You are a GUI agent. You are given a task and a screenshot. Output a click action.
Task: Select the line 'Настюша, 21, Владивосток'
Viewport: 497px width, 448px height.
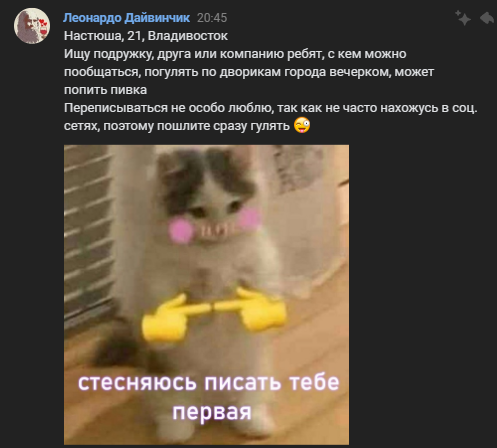point(146,36)
